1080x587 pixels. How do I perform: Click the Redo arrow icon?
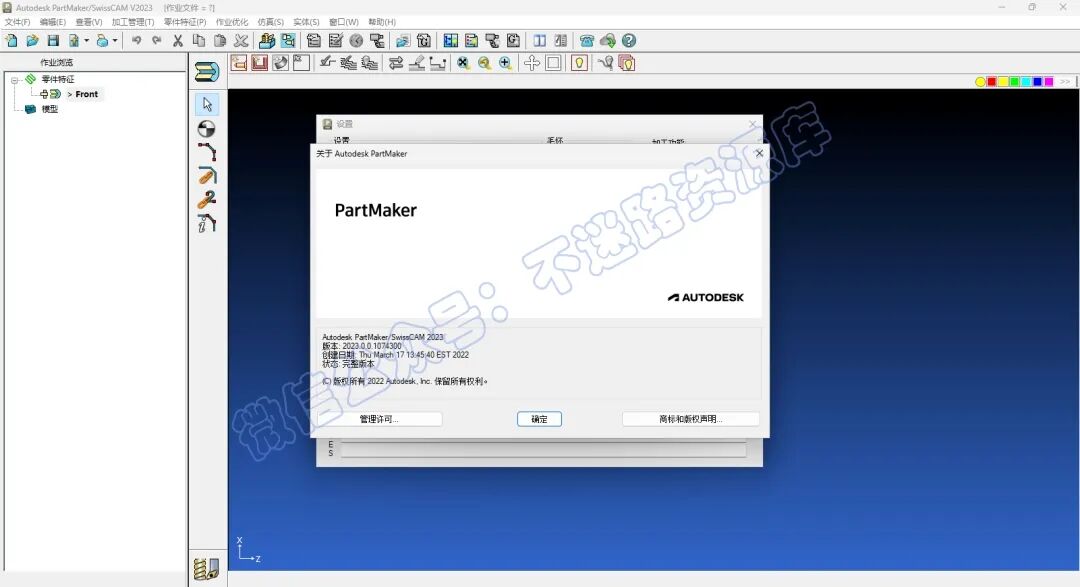tap(157, 41)
